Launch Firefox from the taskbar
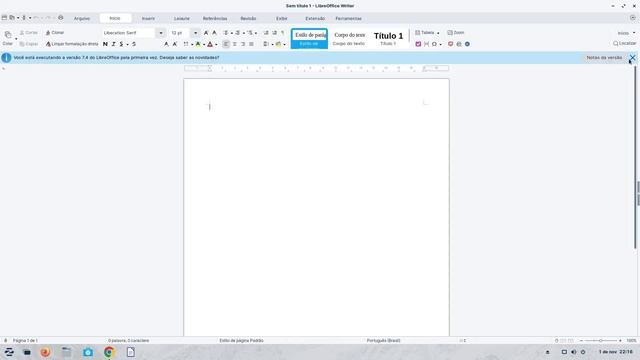Viewport: 640px width, 360px height. (x=45, y=352)
